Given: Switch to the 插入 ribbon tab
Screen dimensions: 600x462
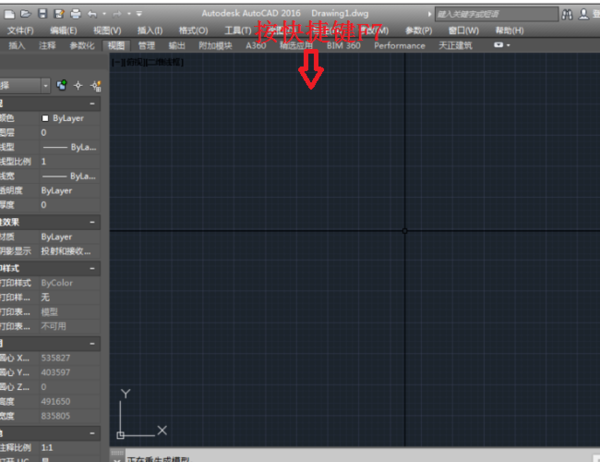Looking at the screenshot, I should (17, 46).
